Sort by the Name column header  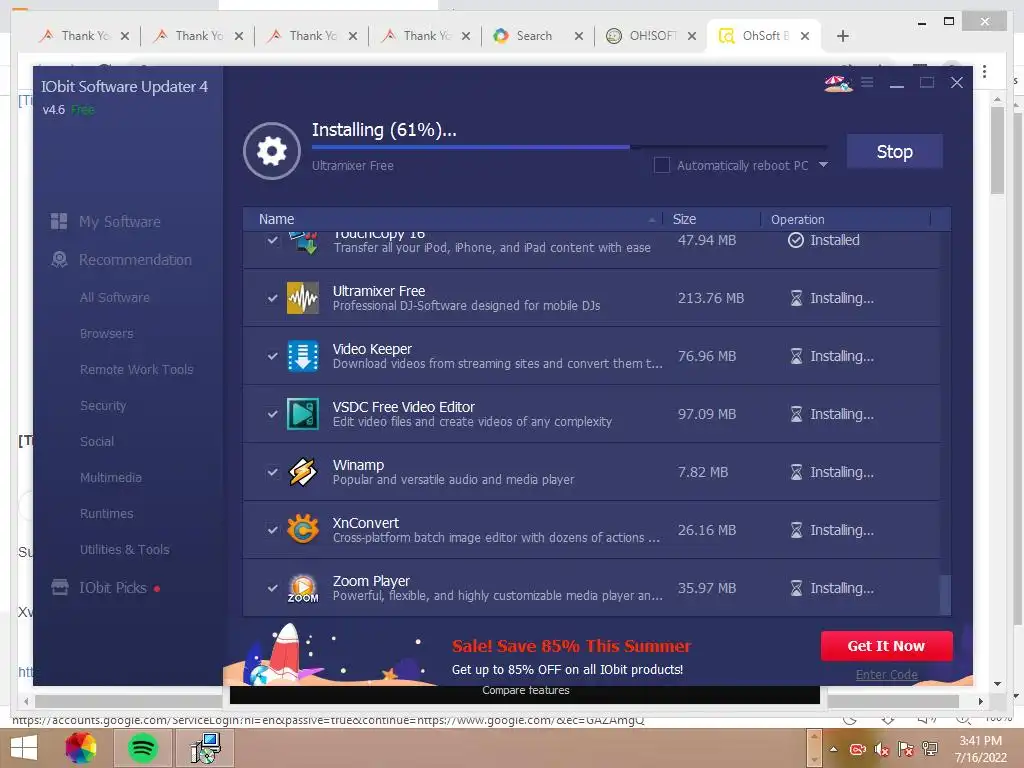pyautogui.click(x=453, y=219)
